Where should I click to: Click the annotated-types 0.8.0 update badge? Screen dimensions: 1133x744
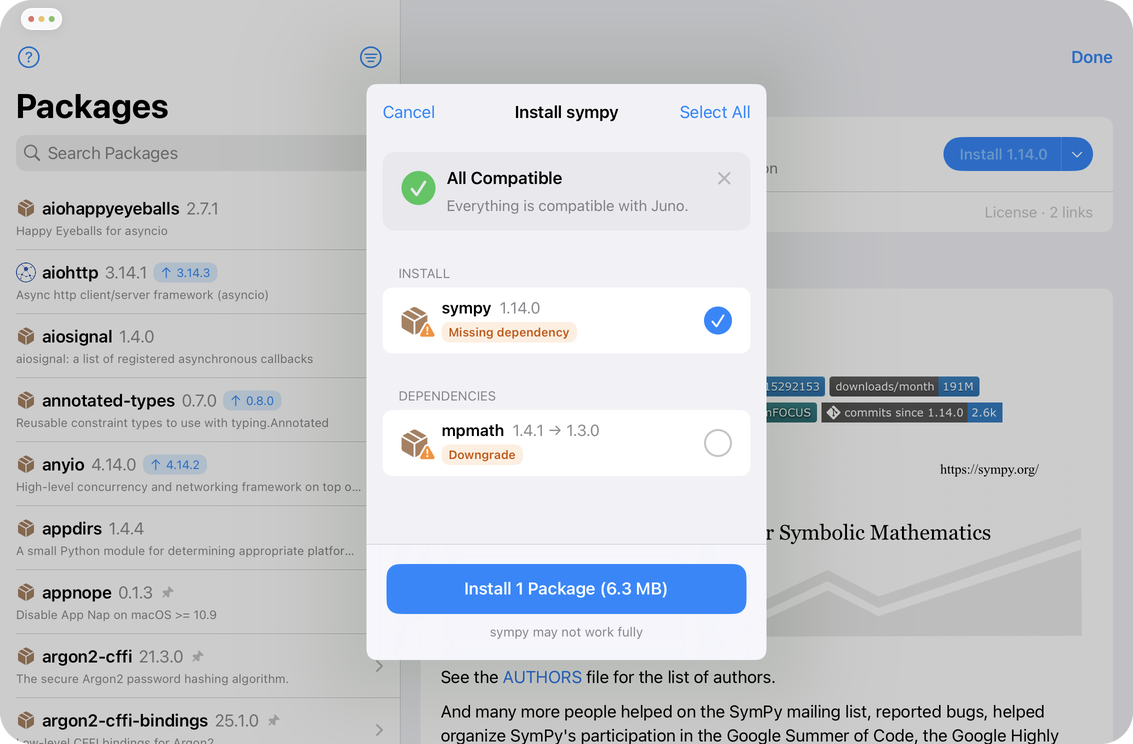click(x=252, y=400)
